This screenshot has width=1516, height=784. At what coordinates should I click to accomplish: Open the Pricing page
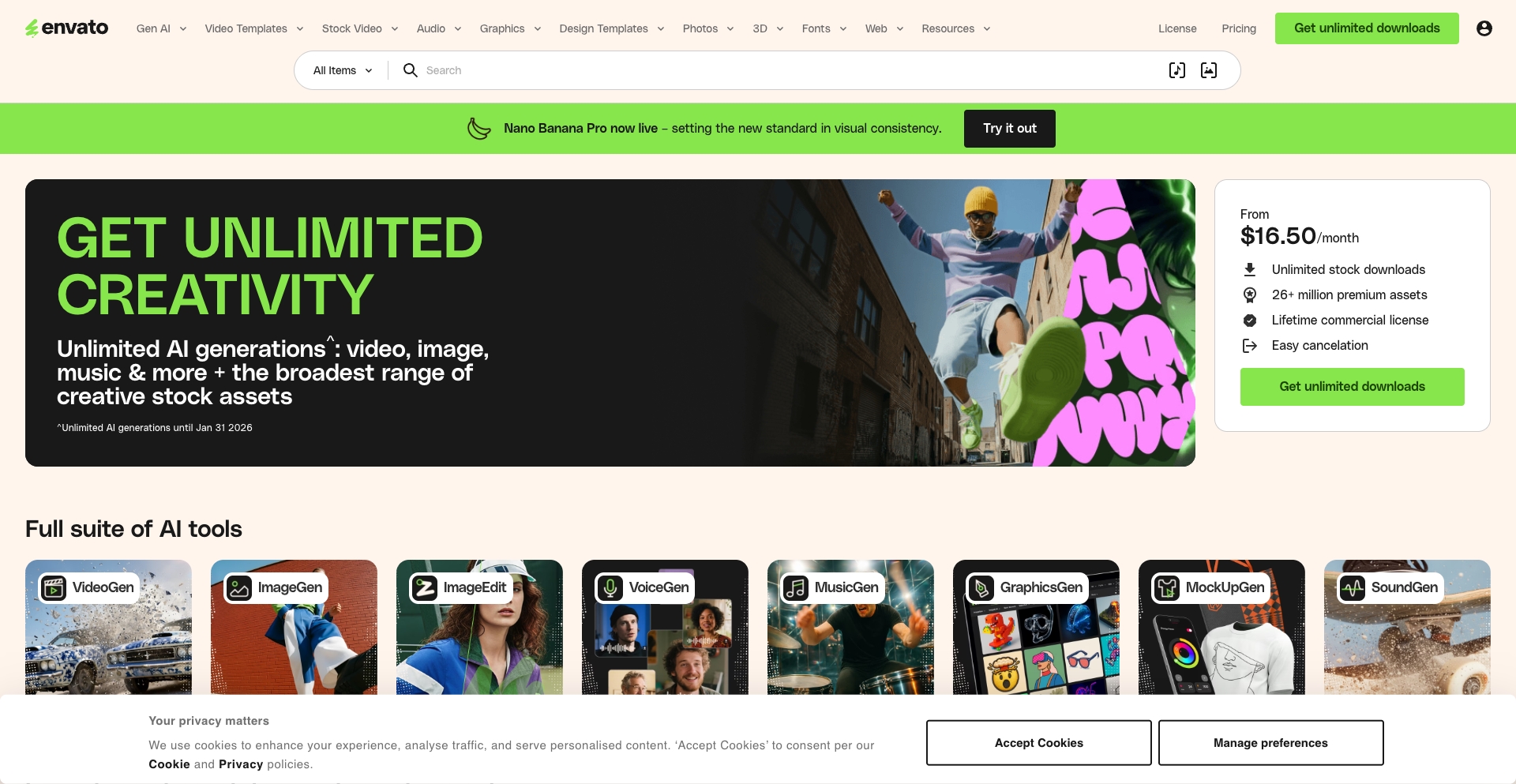click(1238, 28)
